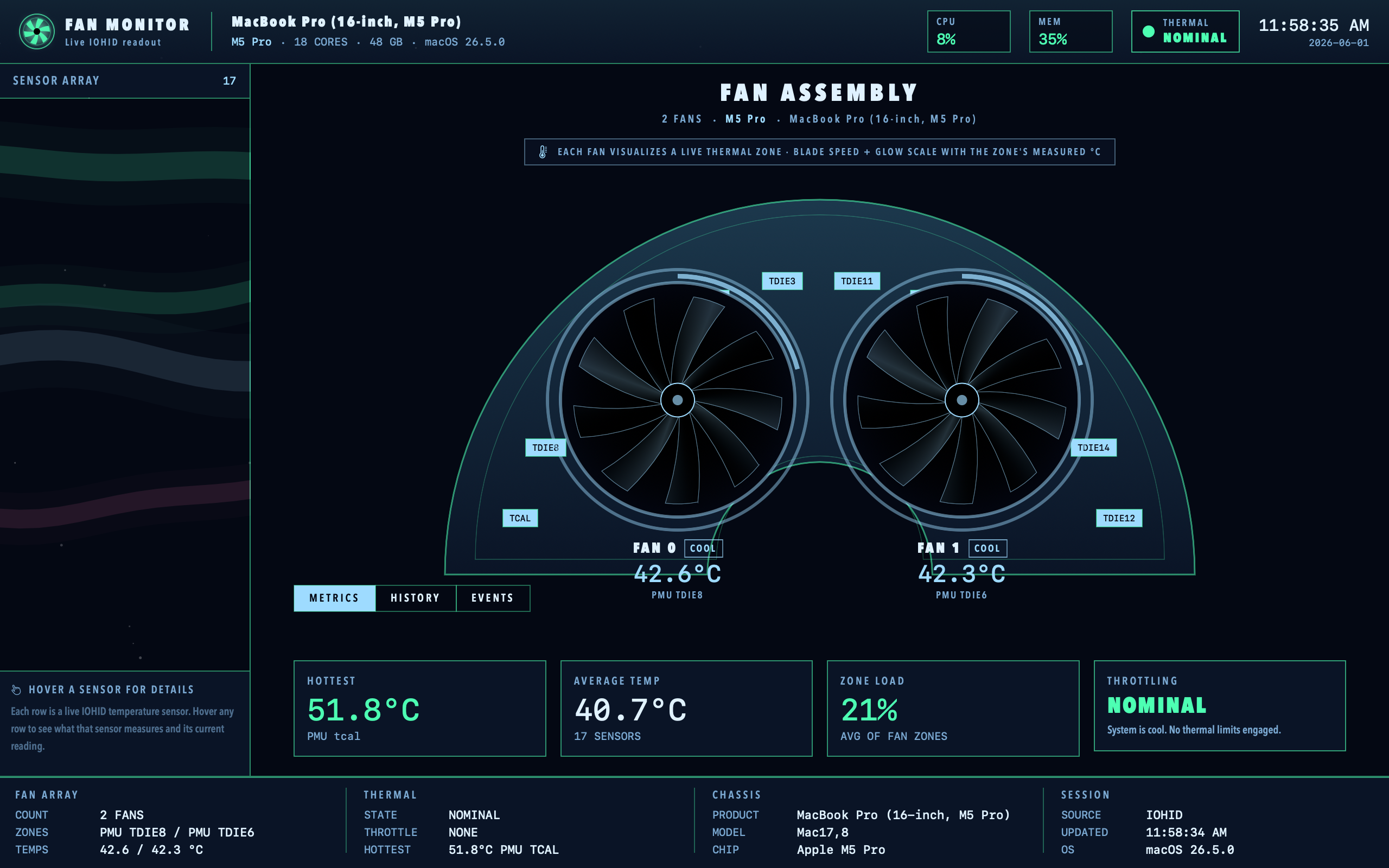Screen dimensions: 1389x868
Task: Open the History tab
Action: point(416,598)
